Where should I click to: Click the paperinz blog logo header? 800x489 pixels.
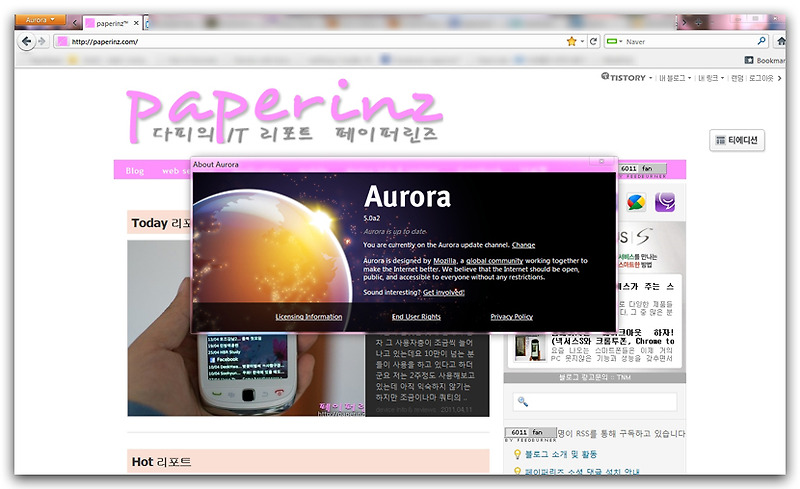click(x=284, y=112)
